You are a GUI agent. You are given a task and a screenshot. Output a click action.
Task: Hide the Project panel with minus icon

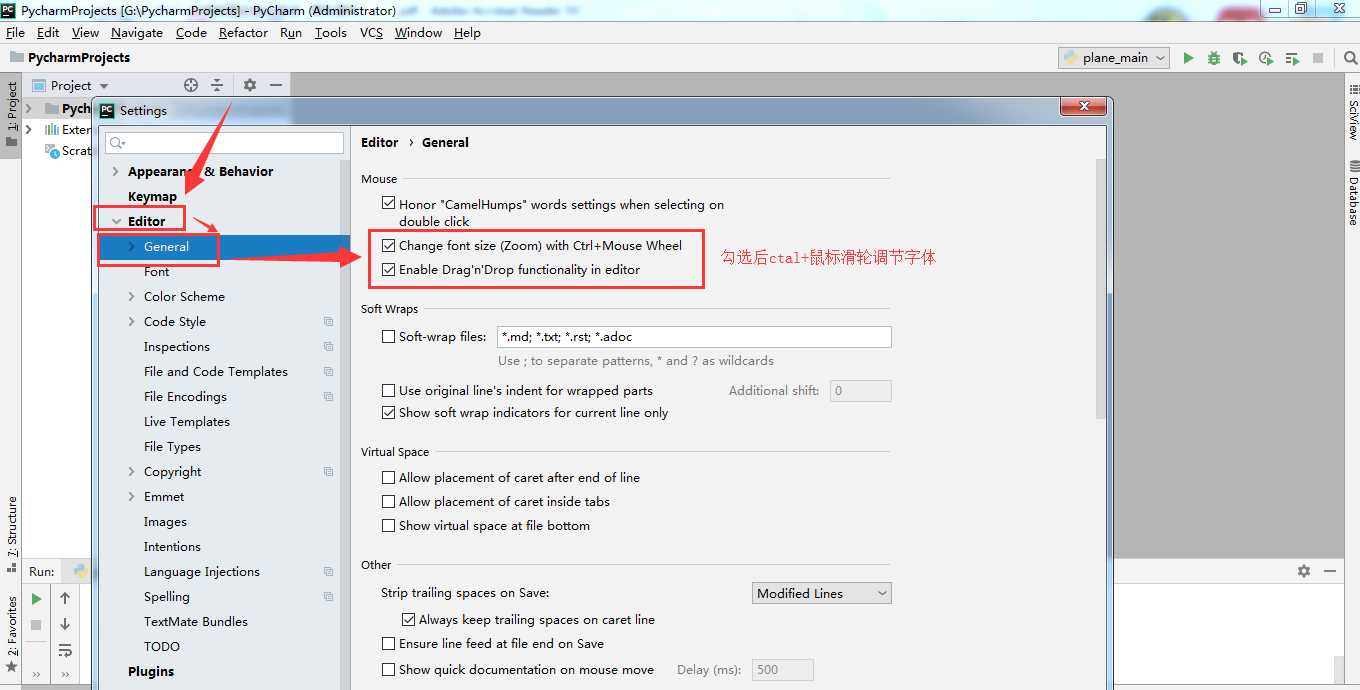click(x=276, y=85)
